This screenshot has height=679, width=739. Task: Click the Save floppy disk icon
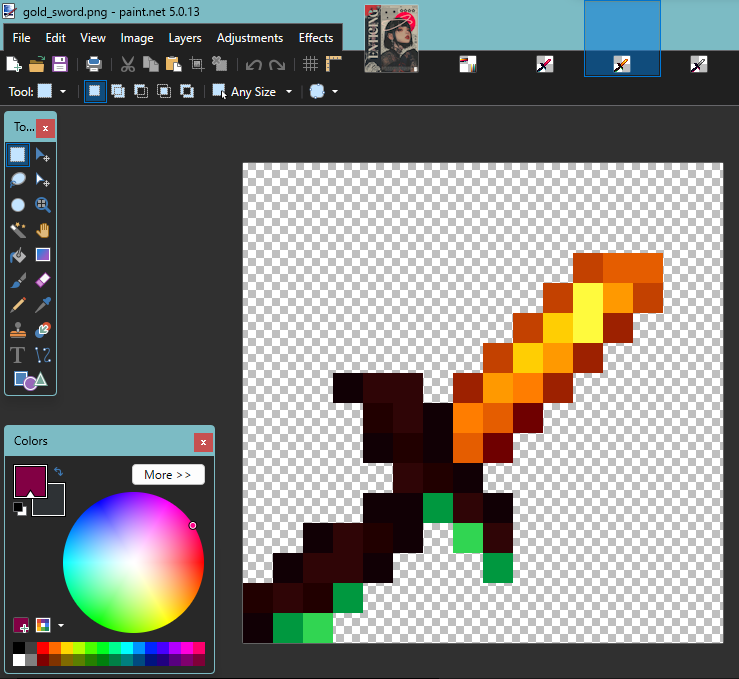60,64
